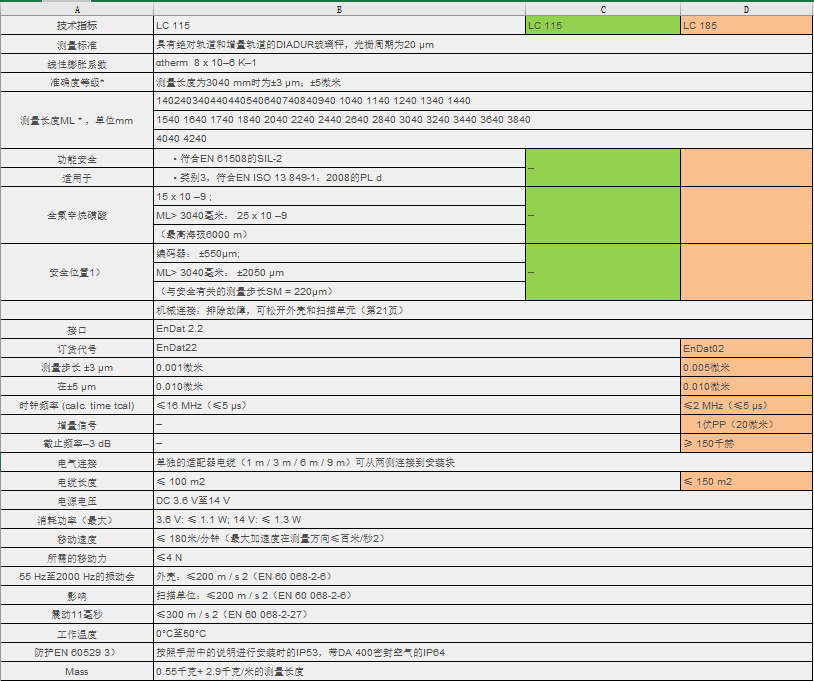814x681 pixels.
Task: Click the DIADUR glass scale description cell
Action: 483,45
